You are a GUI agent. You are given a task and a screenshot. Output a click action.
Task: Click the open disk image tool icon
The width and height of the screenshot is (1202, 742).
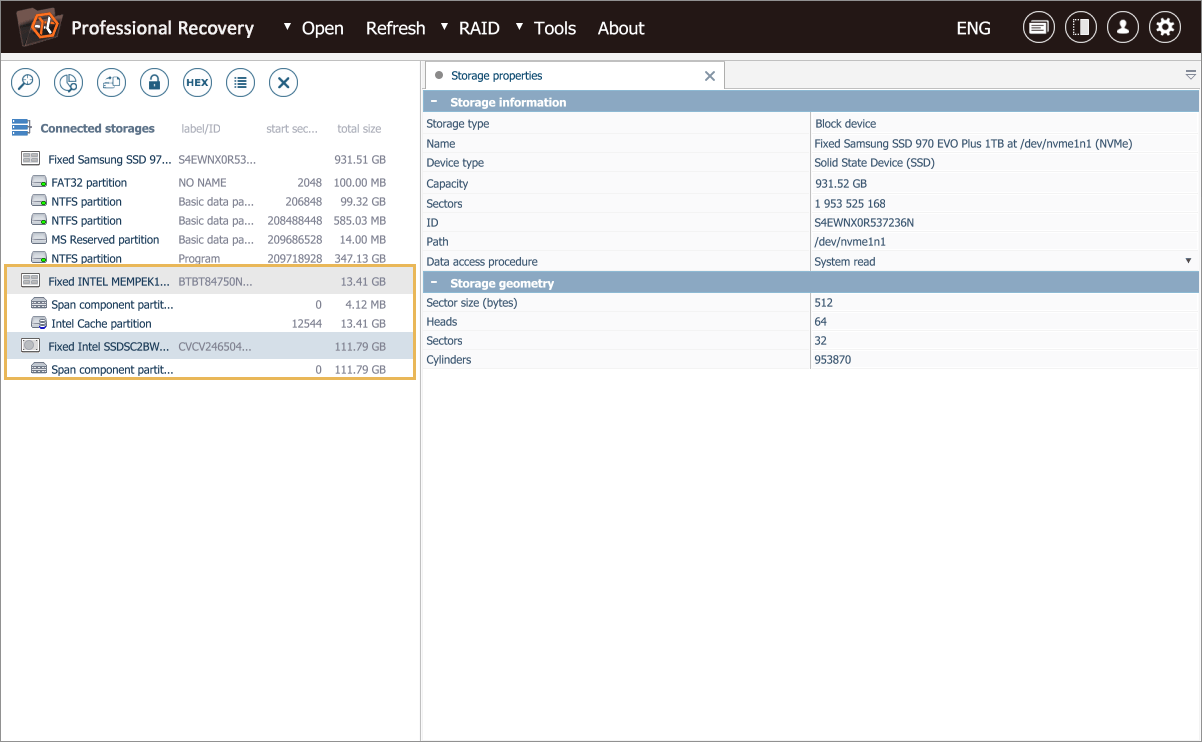[111, 83]
